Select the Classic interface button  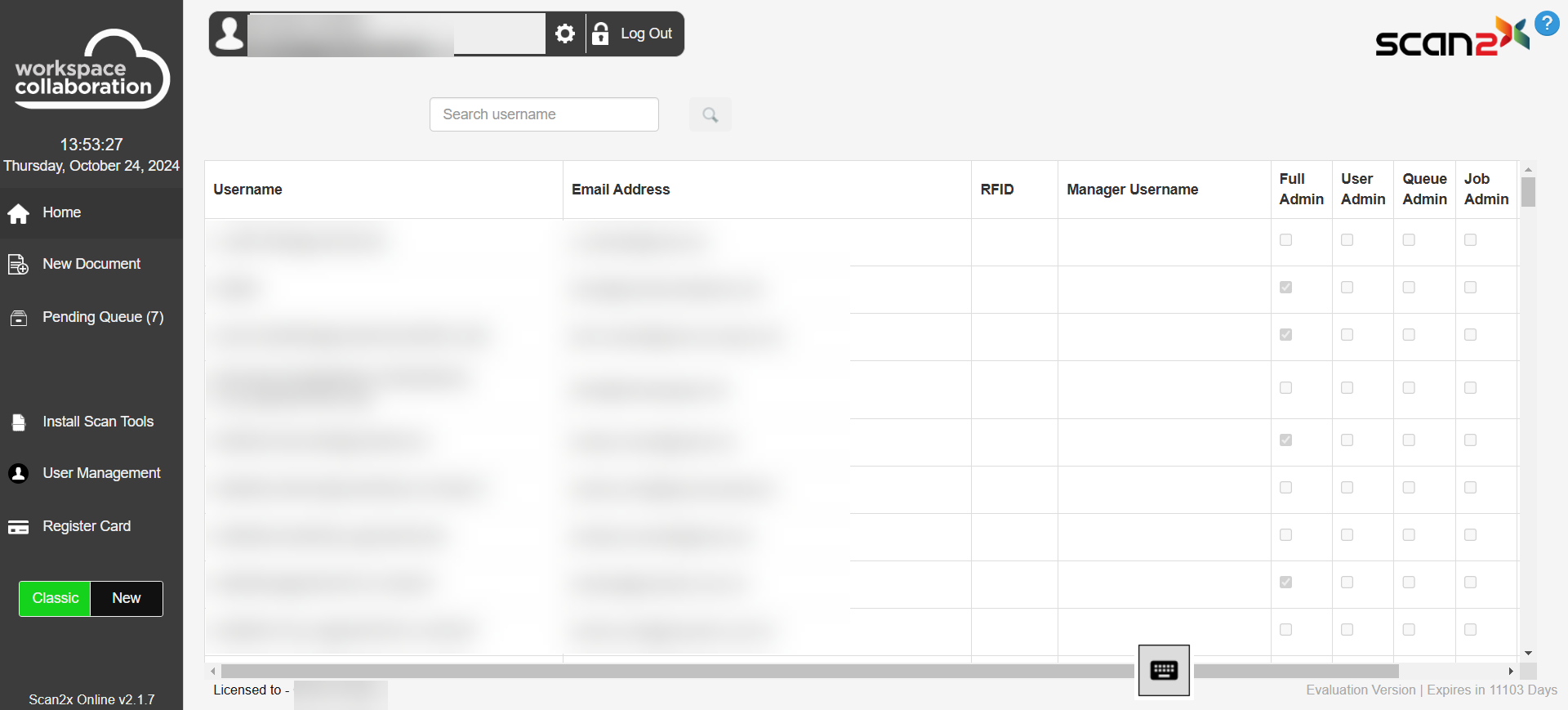point(56,598)
